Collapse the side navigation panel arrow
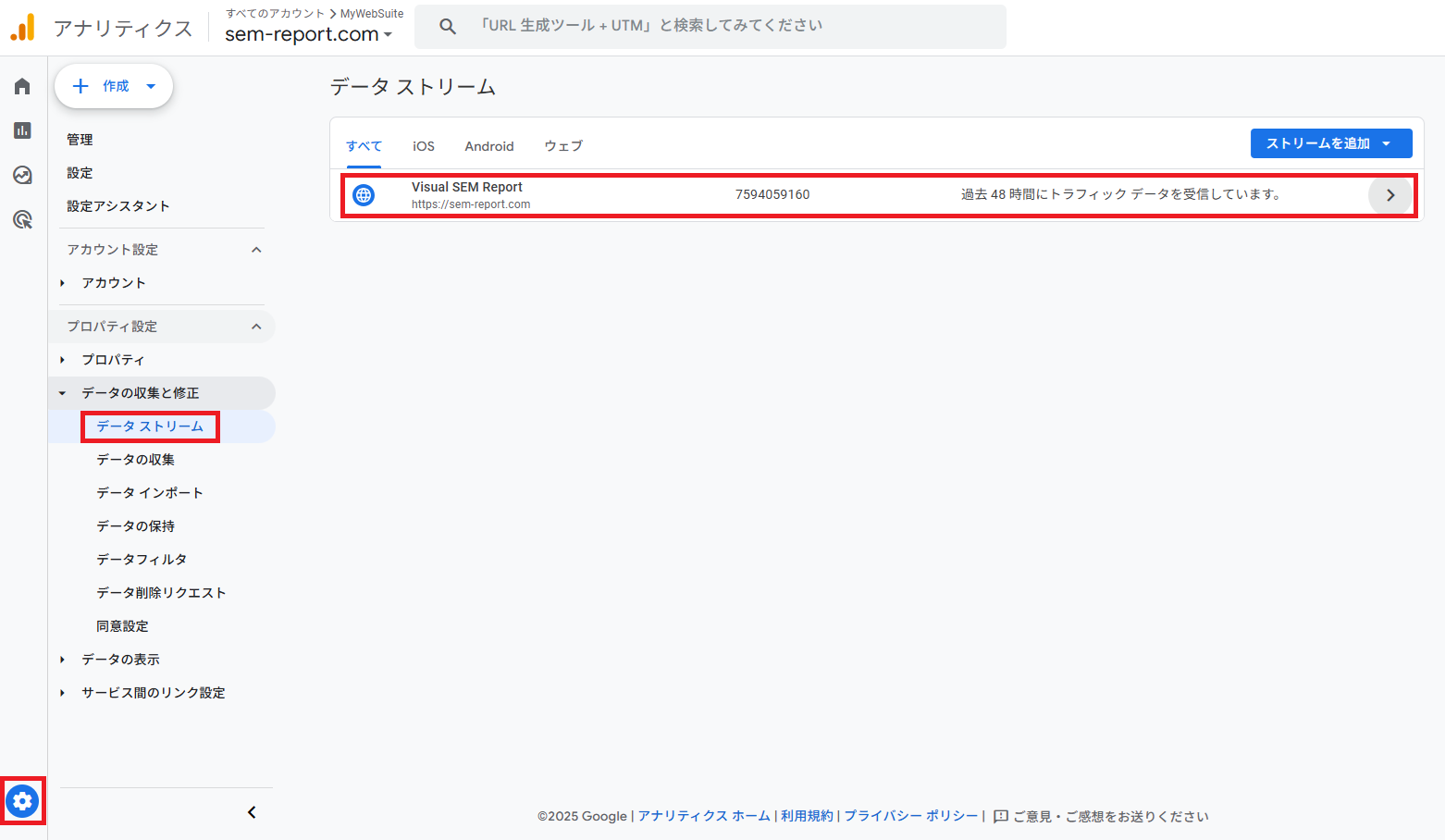The width and height of the screenshot is (1445, 840). (252, 812)
